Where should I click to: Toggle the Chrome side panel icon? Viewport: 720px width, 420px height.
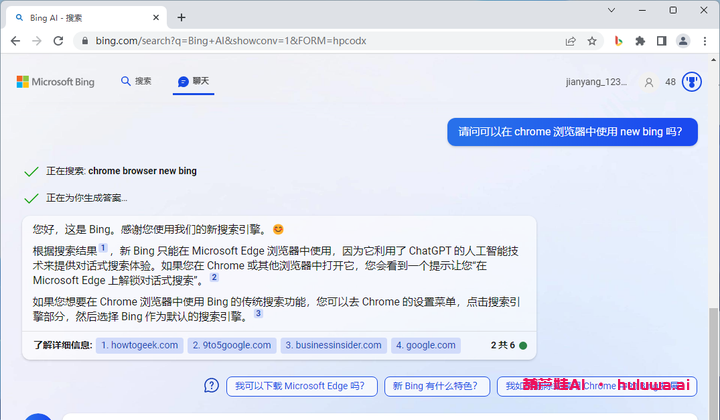coord(661,41)
